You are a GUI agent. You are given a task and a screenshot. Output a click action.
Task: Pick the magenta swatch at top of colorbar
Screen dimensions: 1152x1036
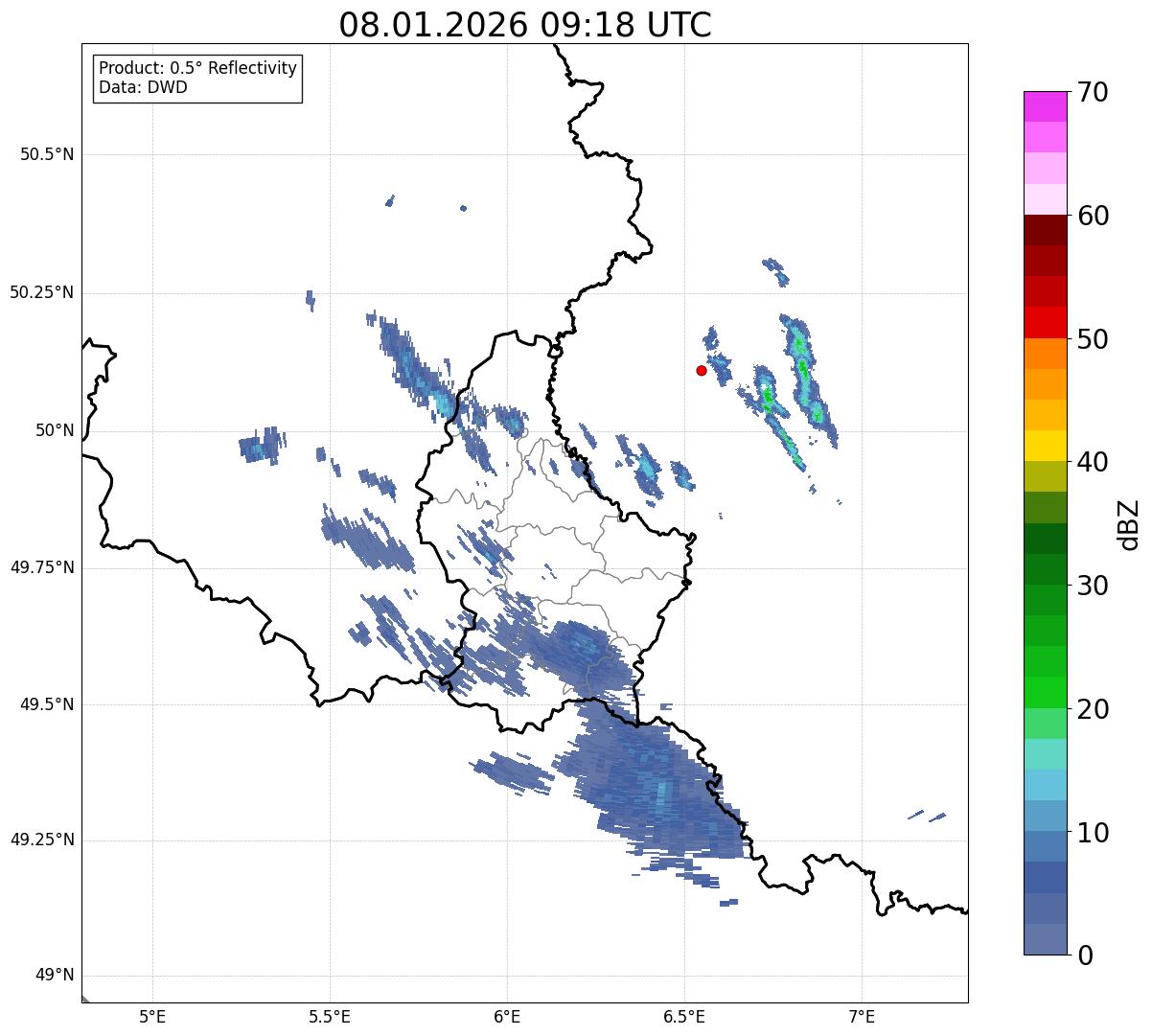click(x=1045, y=106)
